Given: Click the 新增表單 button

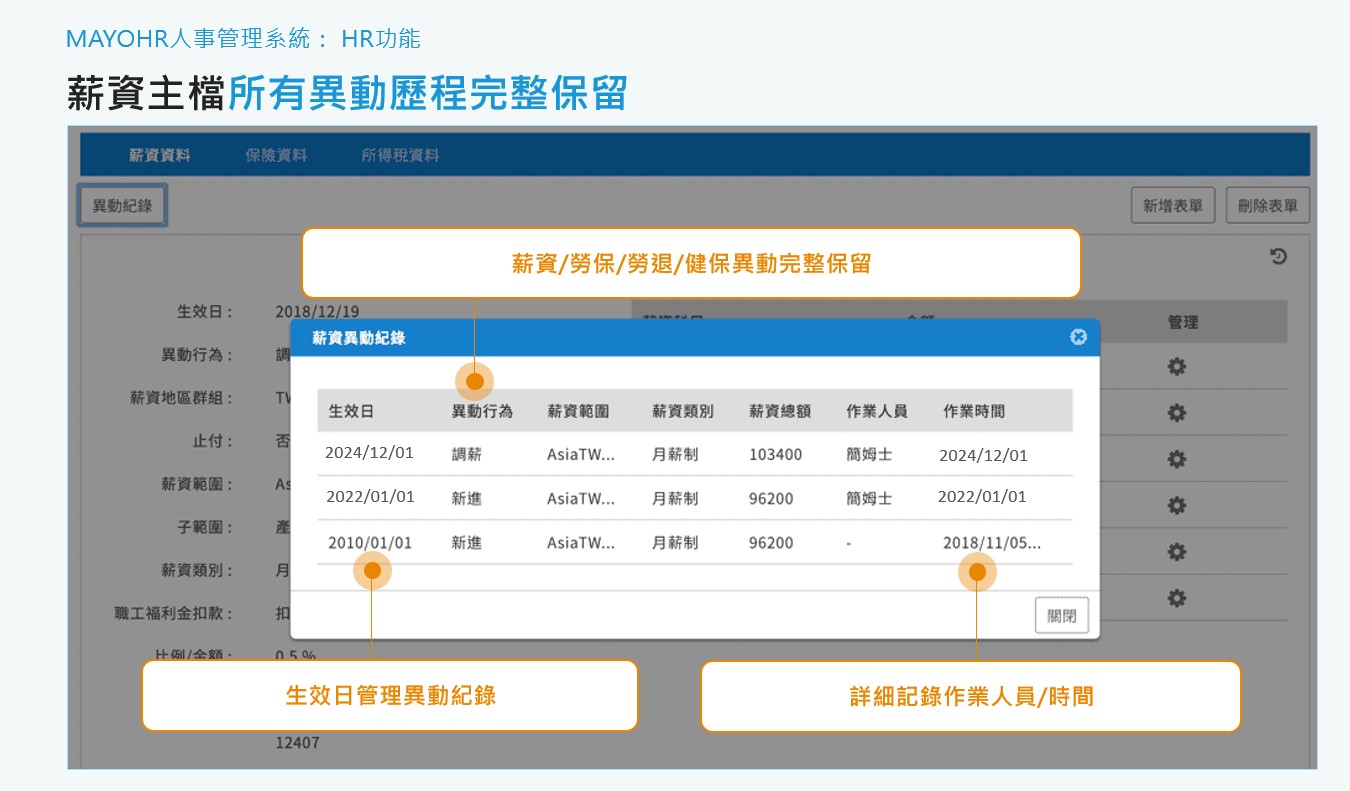Looking at the screenshot, I should click(1173, 206).
